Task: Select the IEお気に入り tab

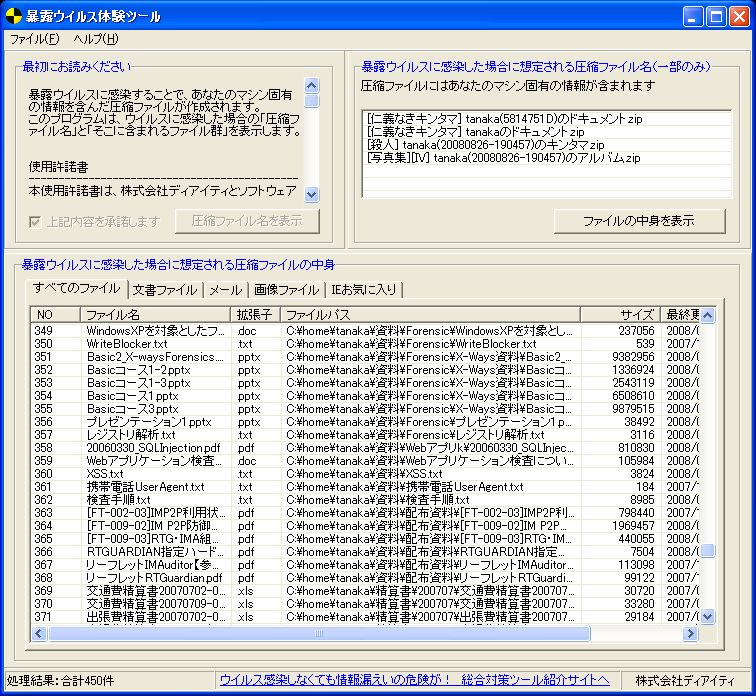Action: click(x=364, y=290)
